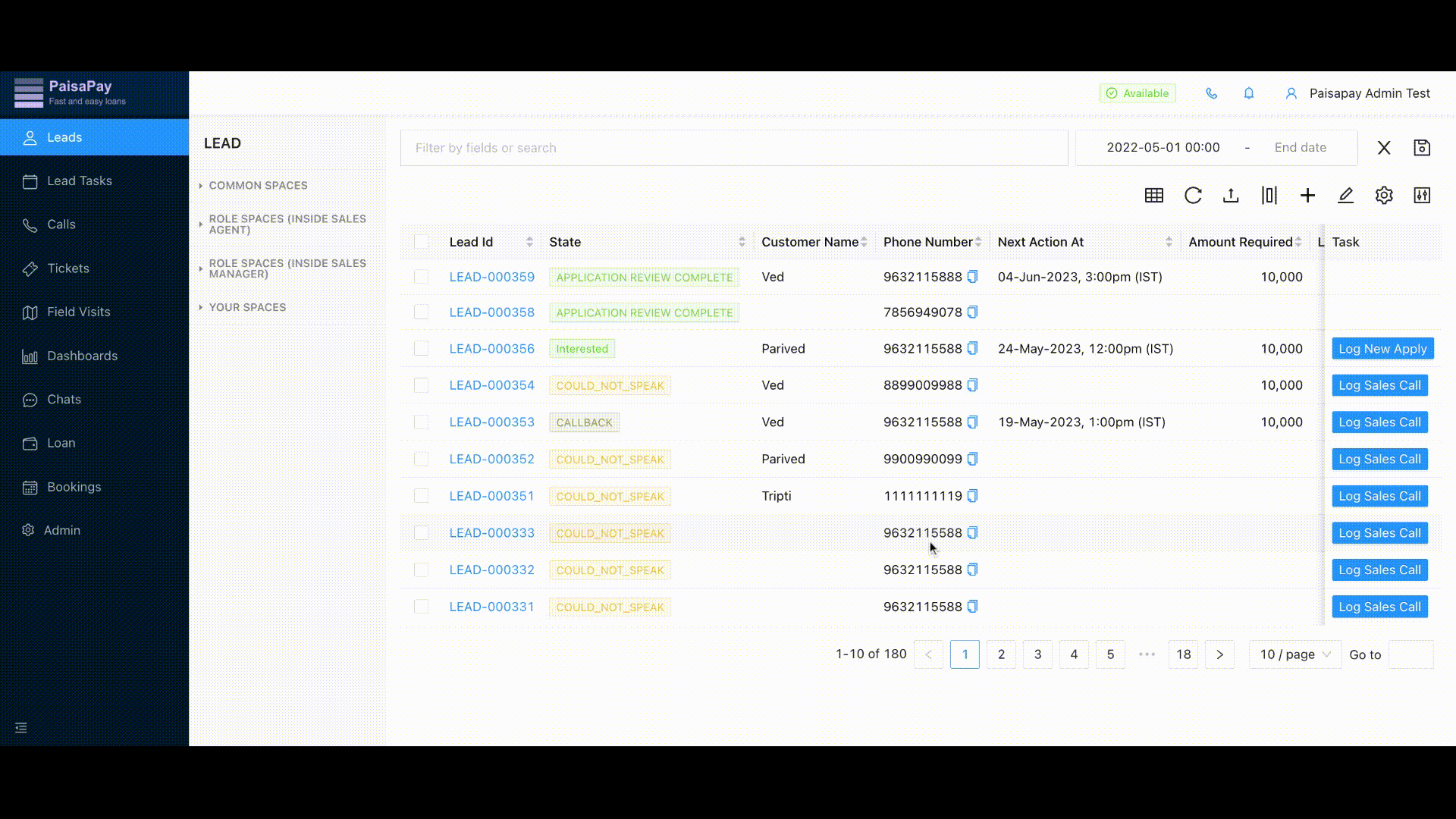
Task: Click the save filter icon
Action: click(x=1422, y=148)
